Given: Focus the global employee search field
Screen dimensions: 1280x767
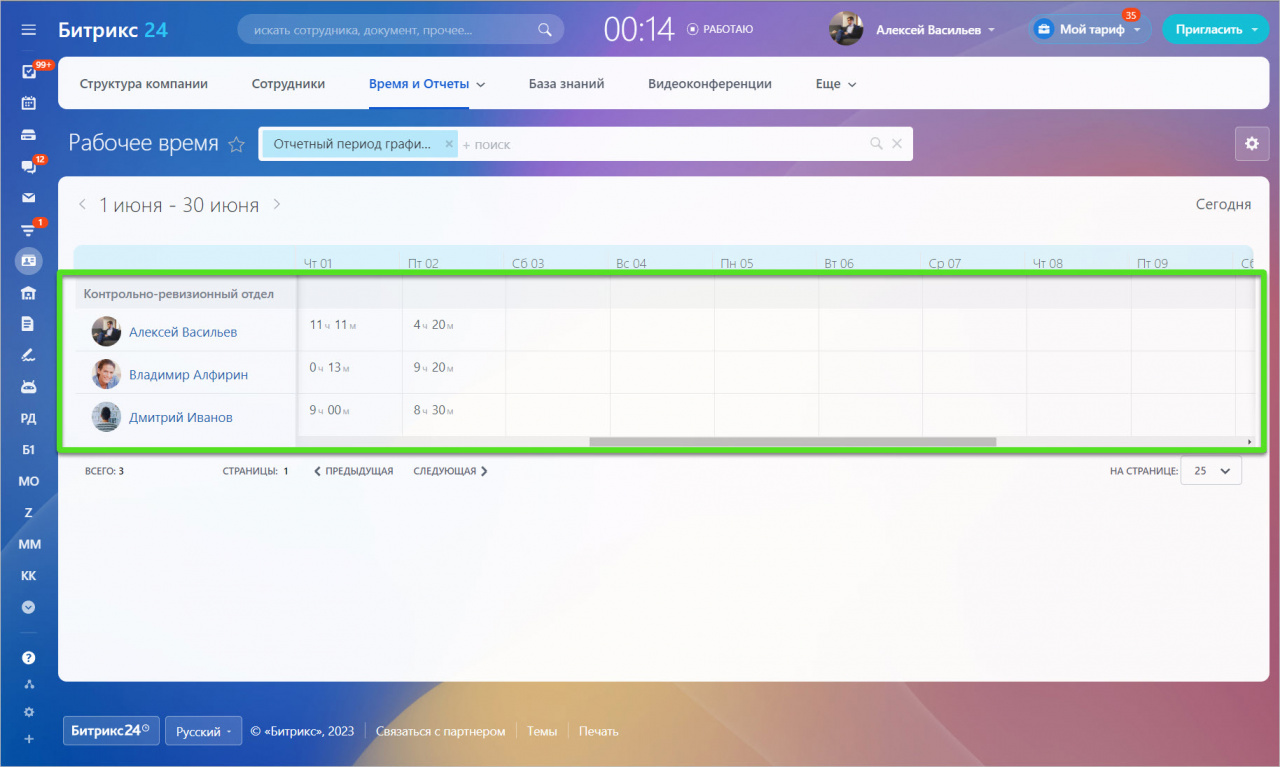Looking at the screenshot, I should 400,30.
